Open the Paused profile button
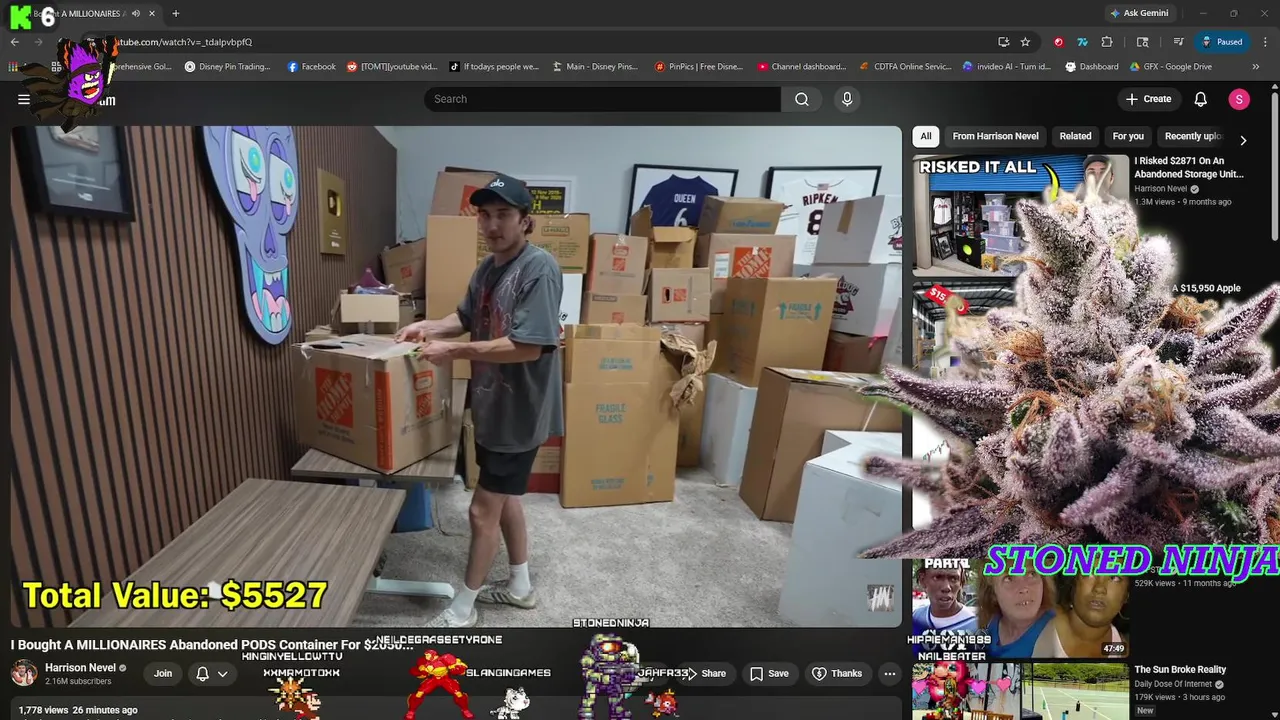The width and height of the screenshot is (1280, 720). pos(1222,42)
